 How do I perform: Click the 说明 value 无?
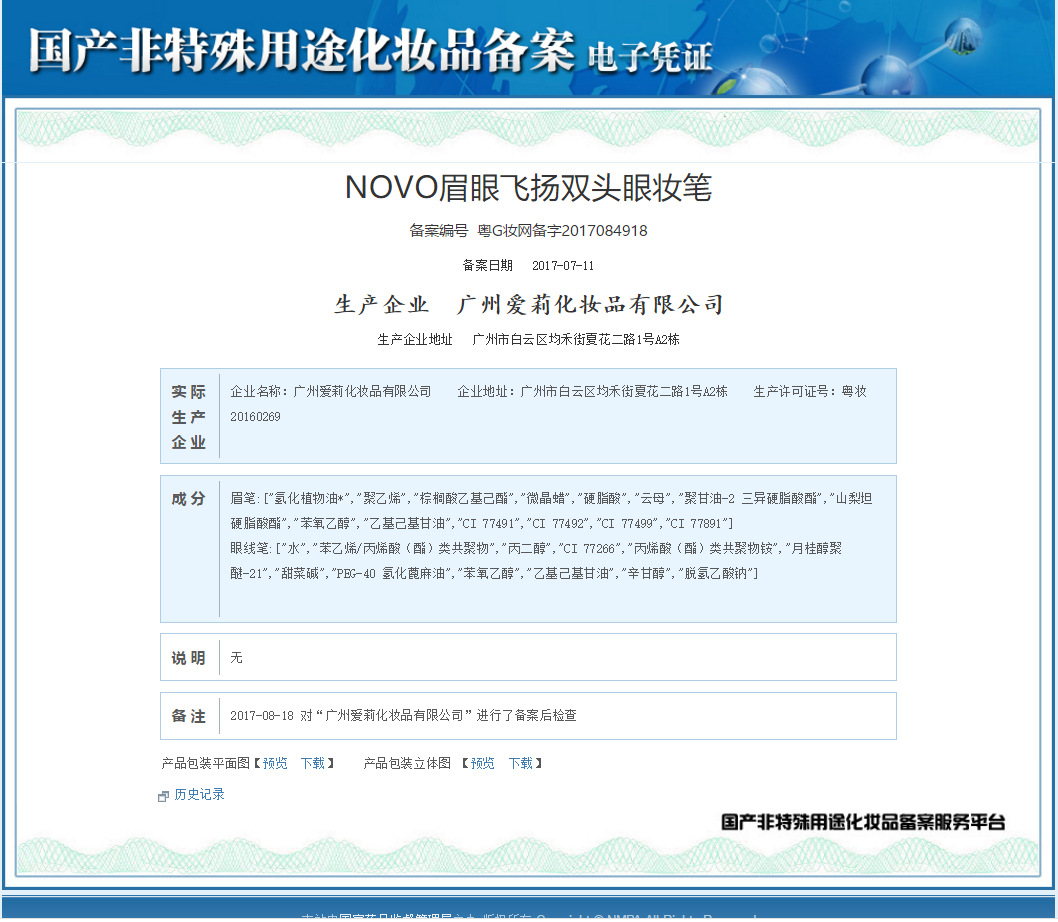point(236,657)
